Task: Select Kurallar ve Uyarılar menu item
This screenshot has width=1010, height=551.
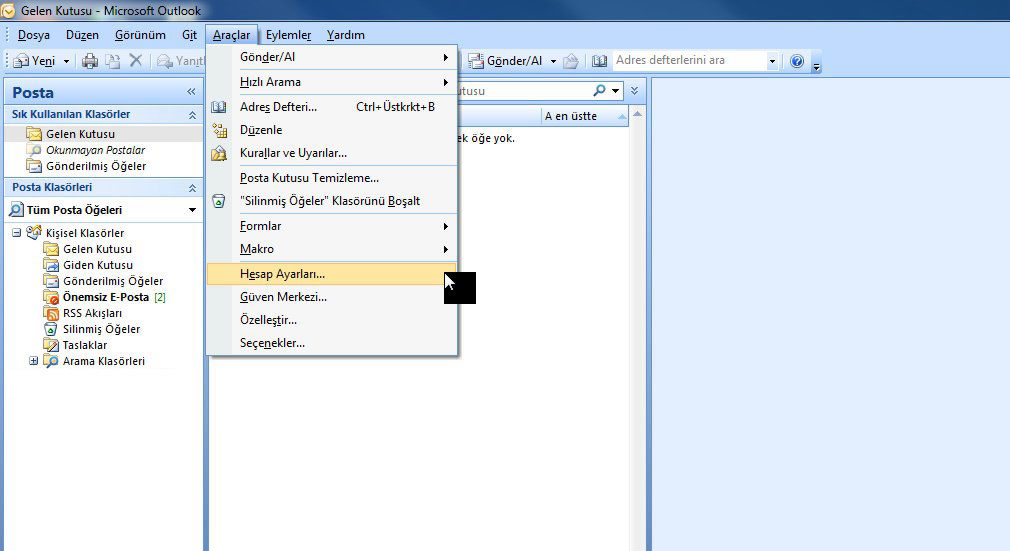Action: pyautogui.click(x=332, y=153)
